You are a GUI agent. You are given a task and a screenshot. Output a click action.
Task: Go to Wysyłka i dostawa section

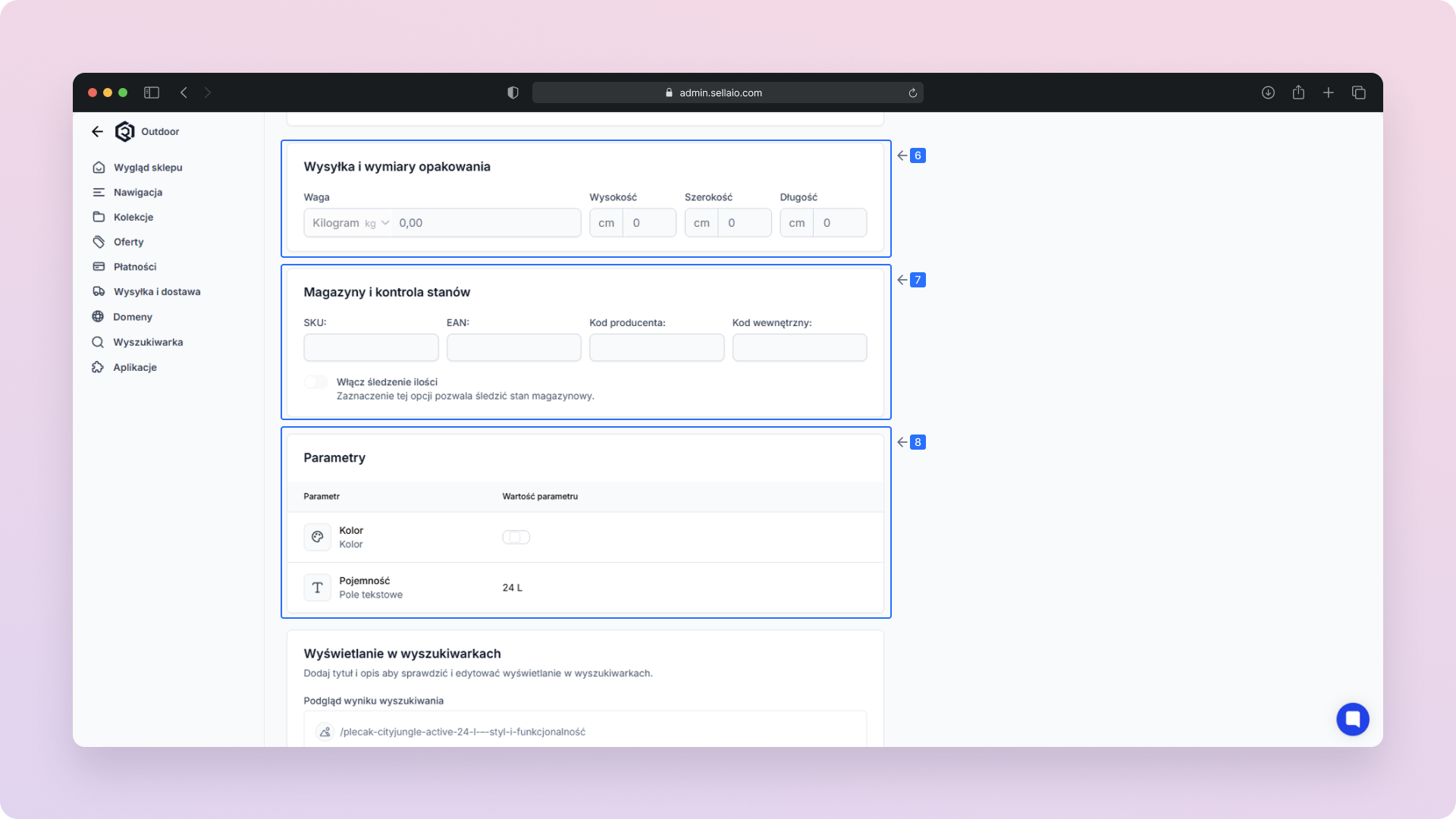point(157,292)
